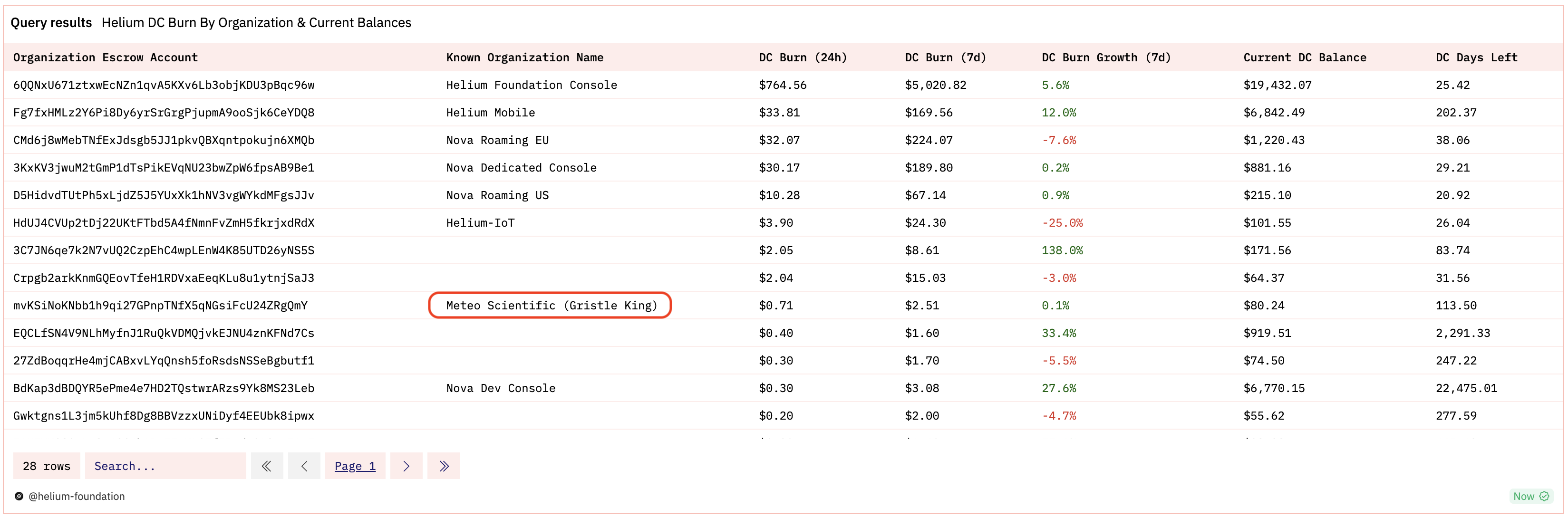1568x518 pixels.
Task: Open the Page 1 link
Action: point(355,466)
